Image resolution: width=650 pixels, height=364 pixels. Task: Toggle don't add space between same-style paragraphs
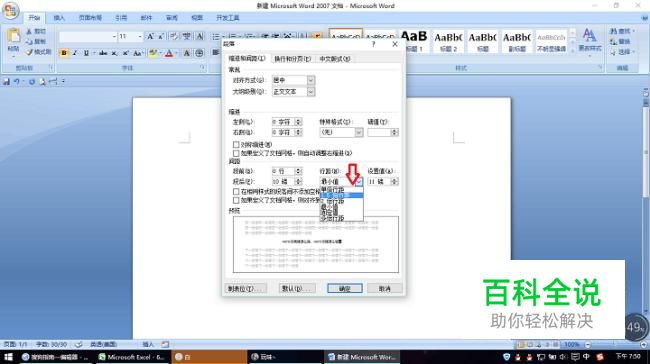[x=236, y=192]
